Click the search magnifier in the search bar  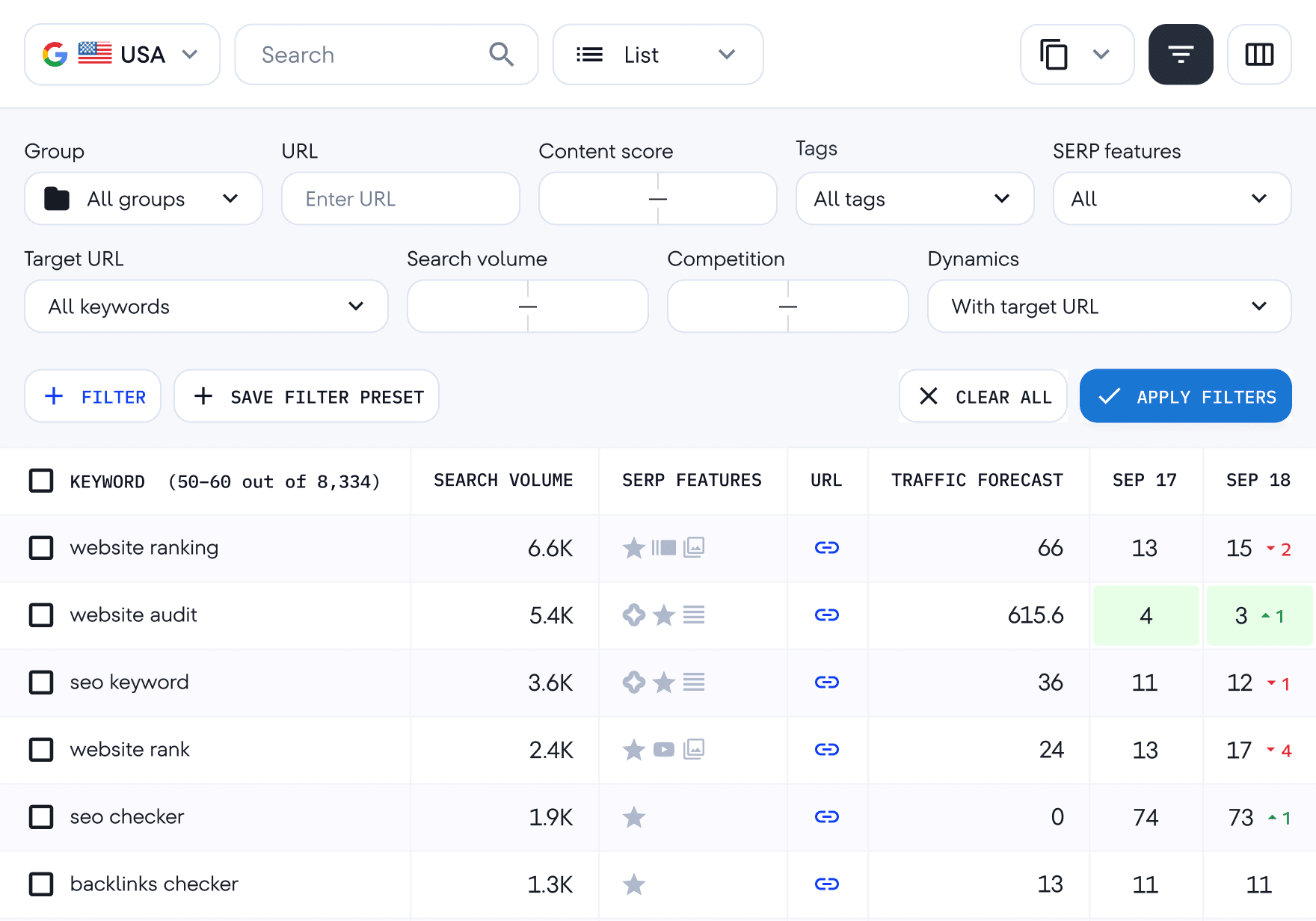(x=500, y=54)
